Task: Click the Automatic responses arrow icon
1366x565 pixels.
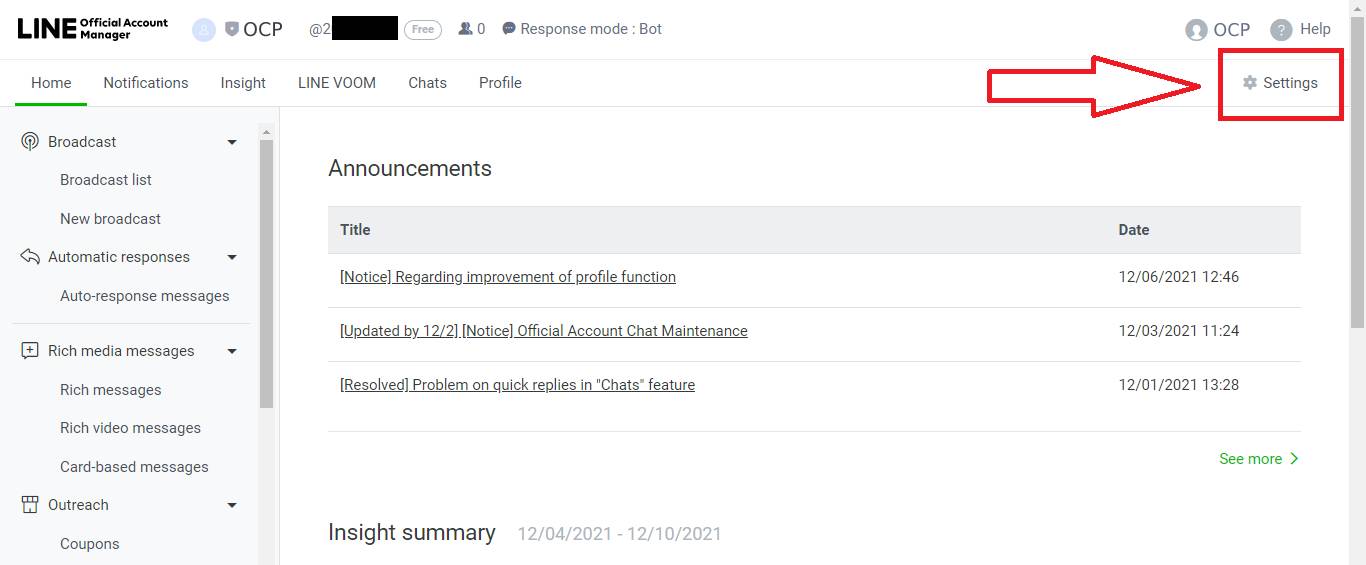Action: [30, 257]
